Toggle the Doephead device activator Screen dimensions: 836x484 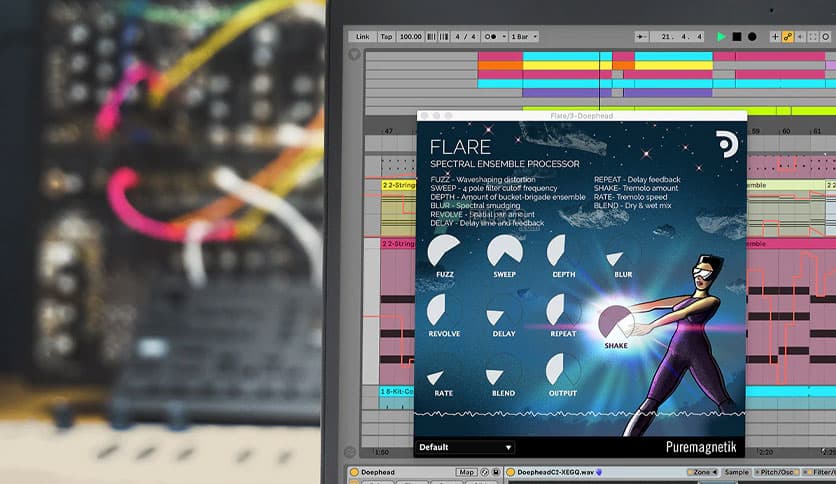354,472
